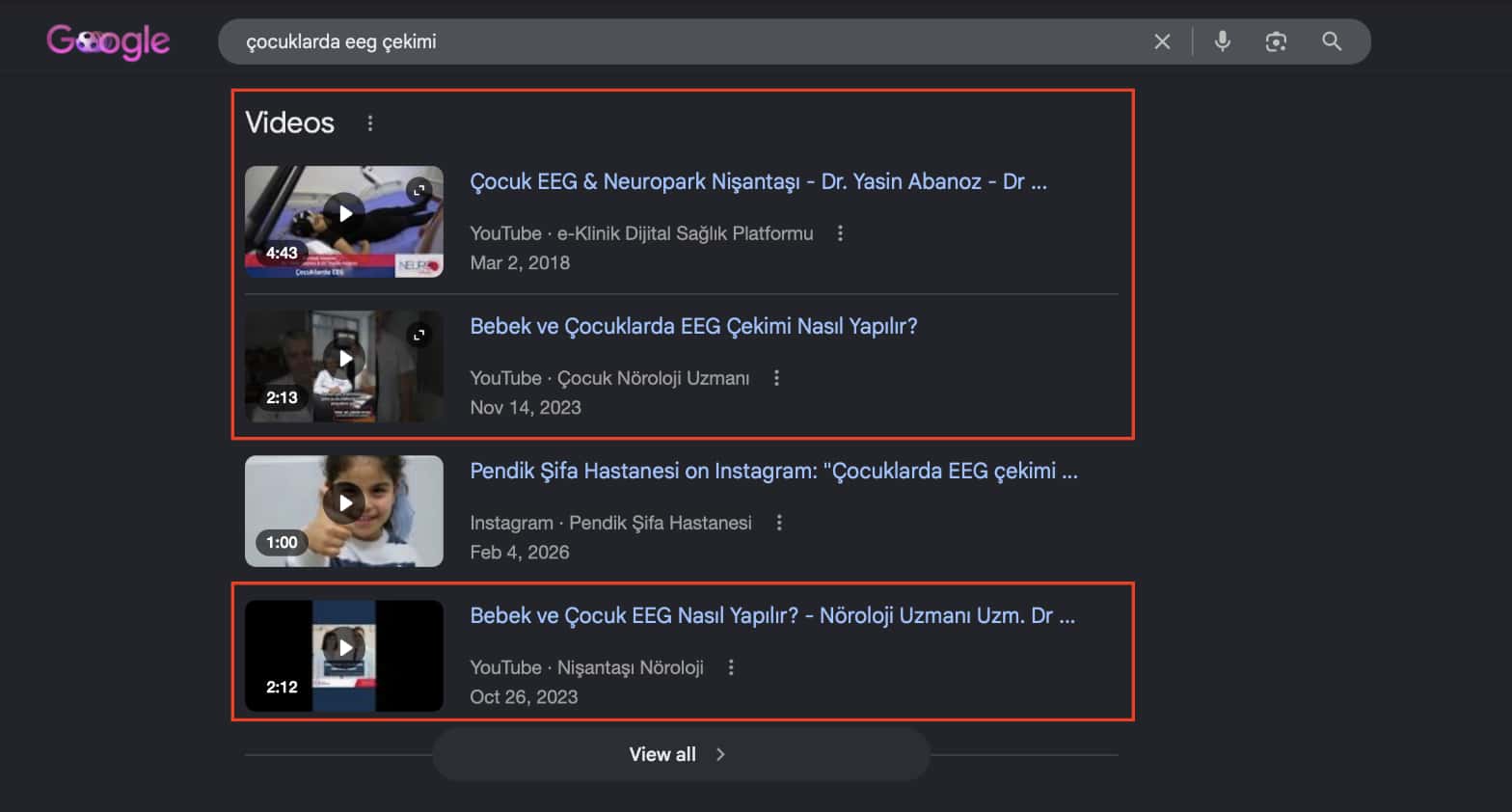This screenshot has height=812, width=1512.
Task: Click the date Nov 14, 2023
Action: pos(526,407)
